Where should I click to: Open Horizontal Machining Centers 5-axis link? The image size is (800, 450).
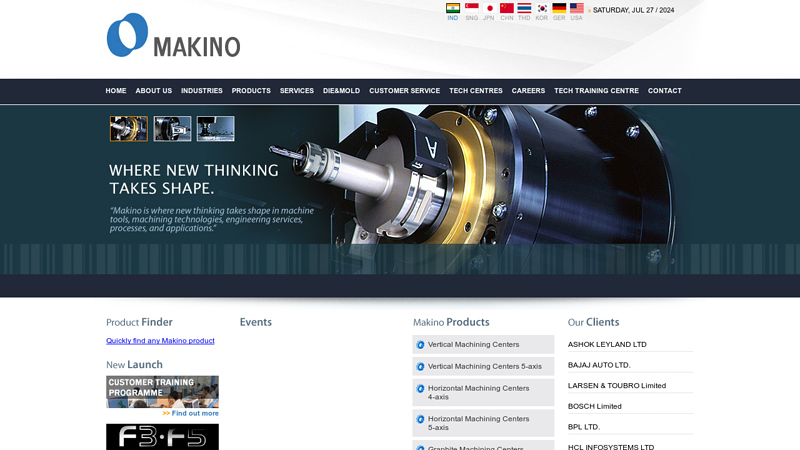[479, 423]
